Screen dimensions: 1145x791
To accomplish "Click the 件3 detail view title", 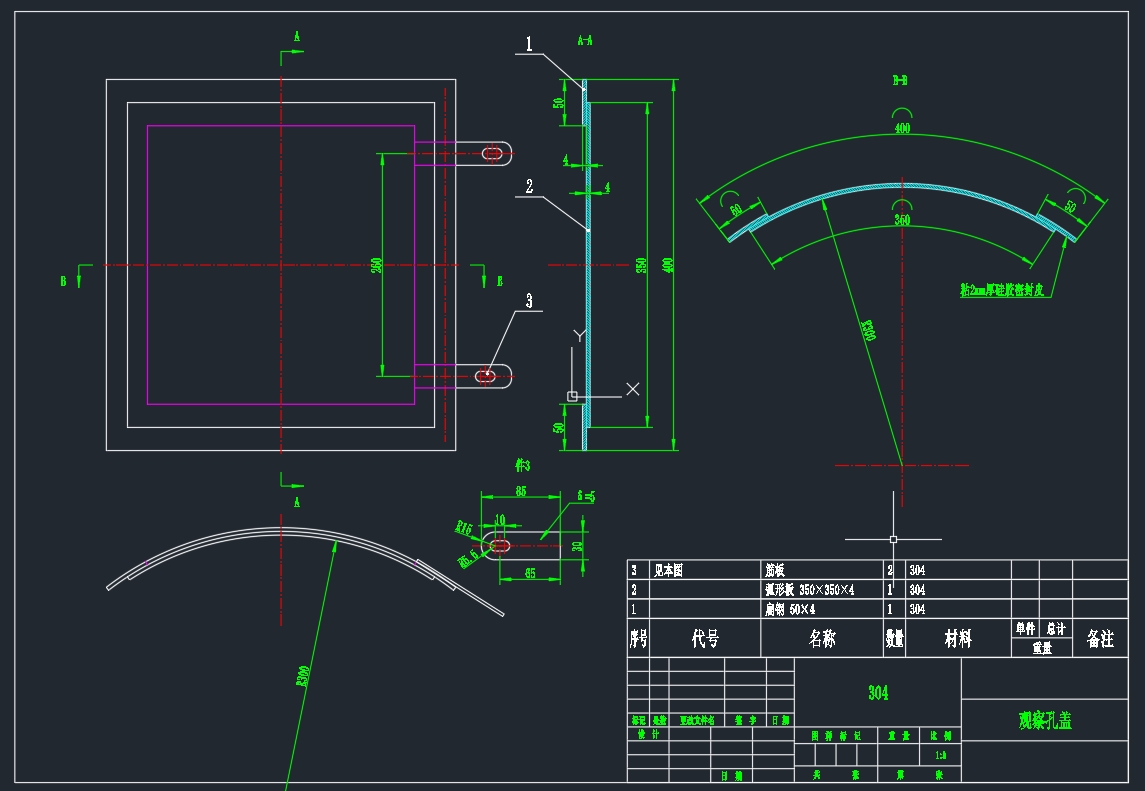I will (522, 465).
